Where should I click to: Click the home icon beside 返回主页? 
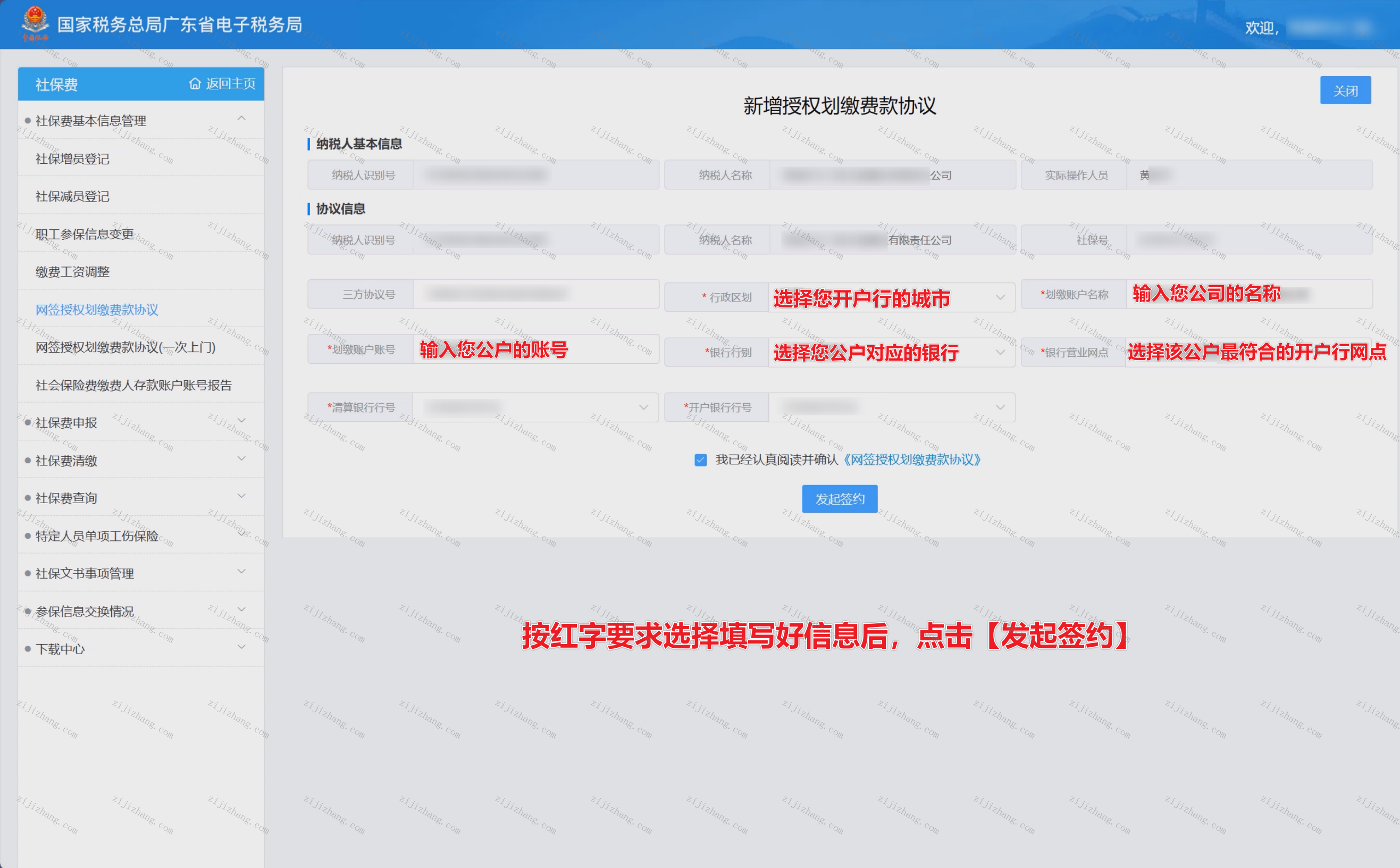pyautogui.click(x=195, y=84)
